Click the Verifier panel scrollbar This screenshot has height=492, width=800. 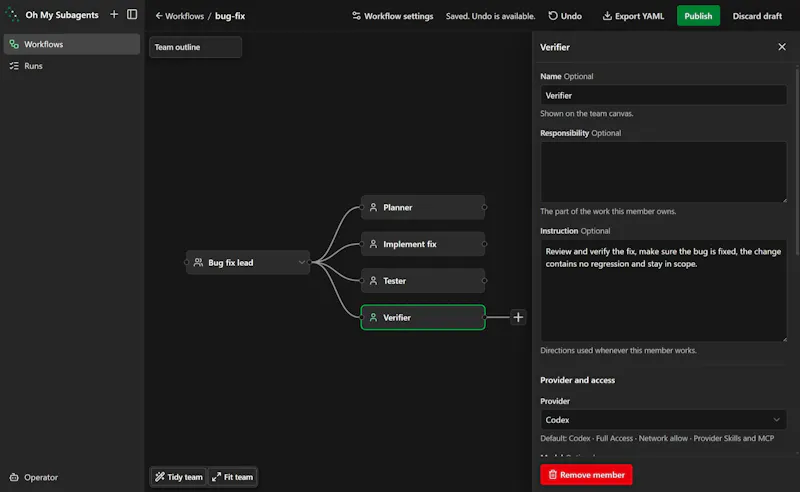click(x=797, y=161)
